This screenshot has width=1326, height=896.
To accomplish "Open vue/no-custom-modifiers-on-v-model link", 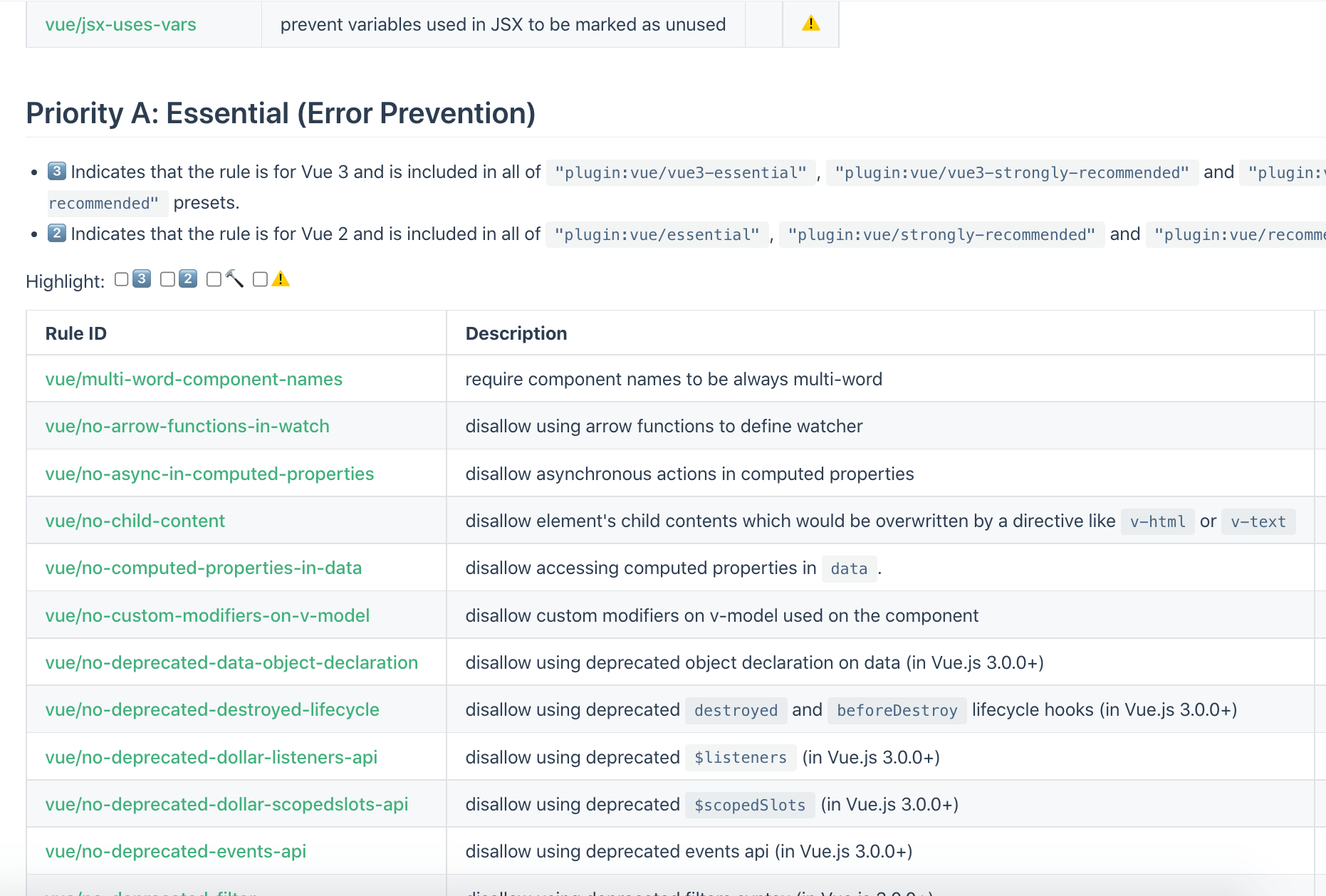I will pos(207,615).
